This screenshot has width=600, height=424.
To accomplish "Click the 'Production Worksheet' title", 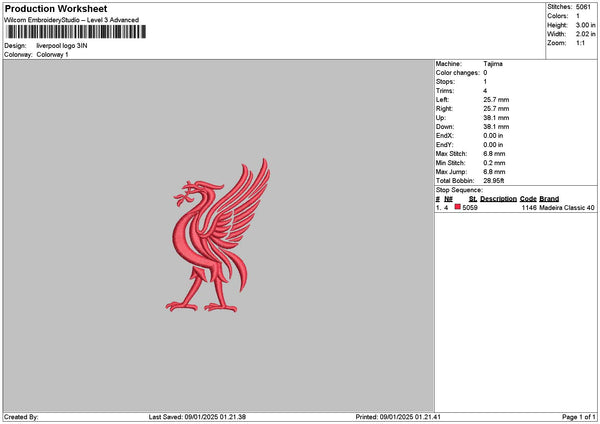I will coord(56,8).
